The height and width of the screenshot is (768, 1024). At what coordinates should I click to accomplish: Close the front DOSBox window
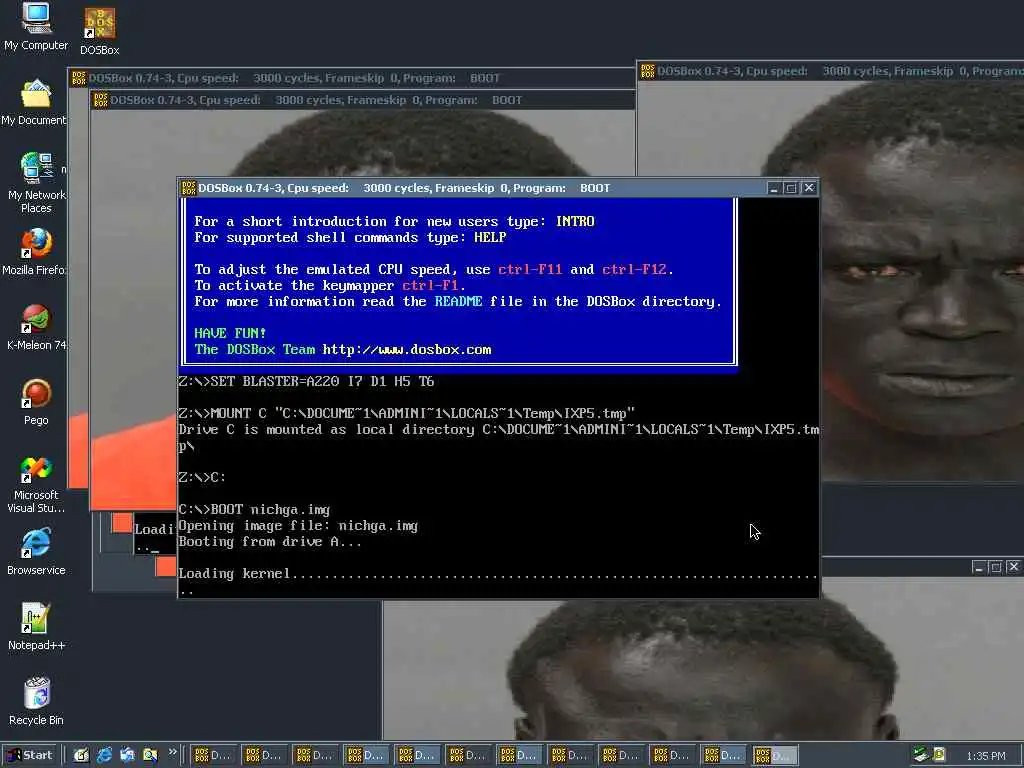pos(809,188)
